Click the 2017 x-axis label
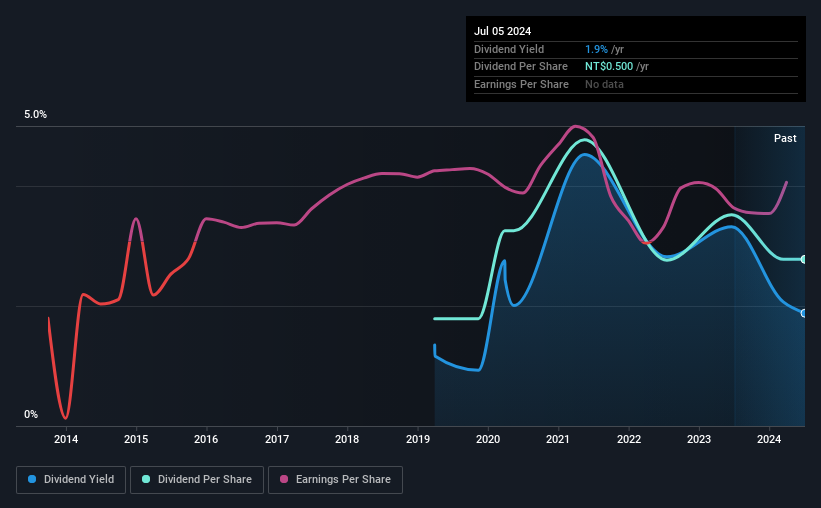 pyautogui.click(x=277, y=439)
